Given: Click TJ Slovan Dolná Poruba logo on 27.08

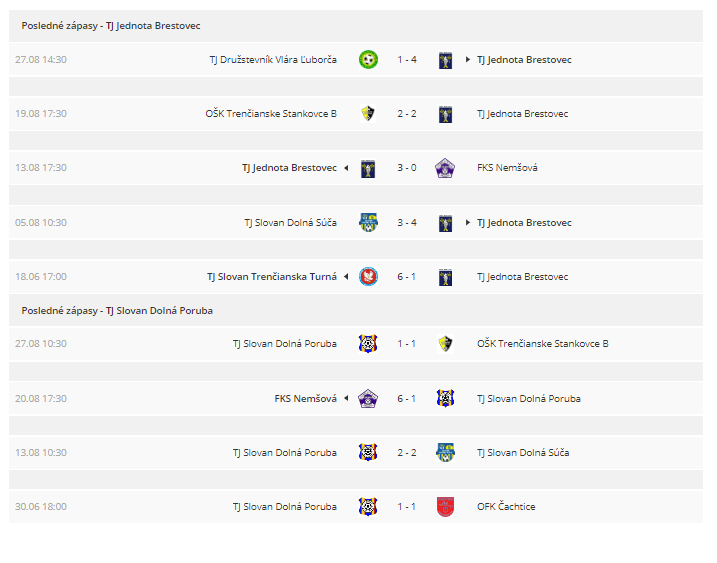Looking at the screenshot, I should [368, 343].
